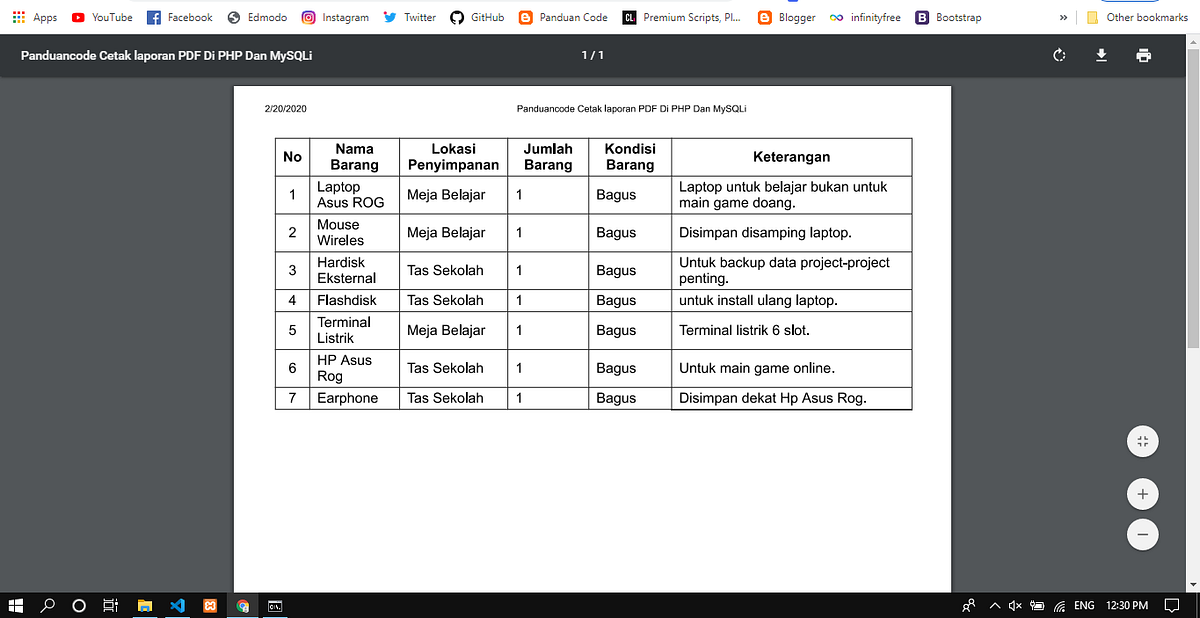
Task: Zoom in on the PDF
Action: (1142, 493)
